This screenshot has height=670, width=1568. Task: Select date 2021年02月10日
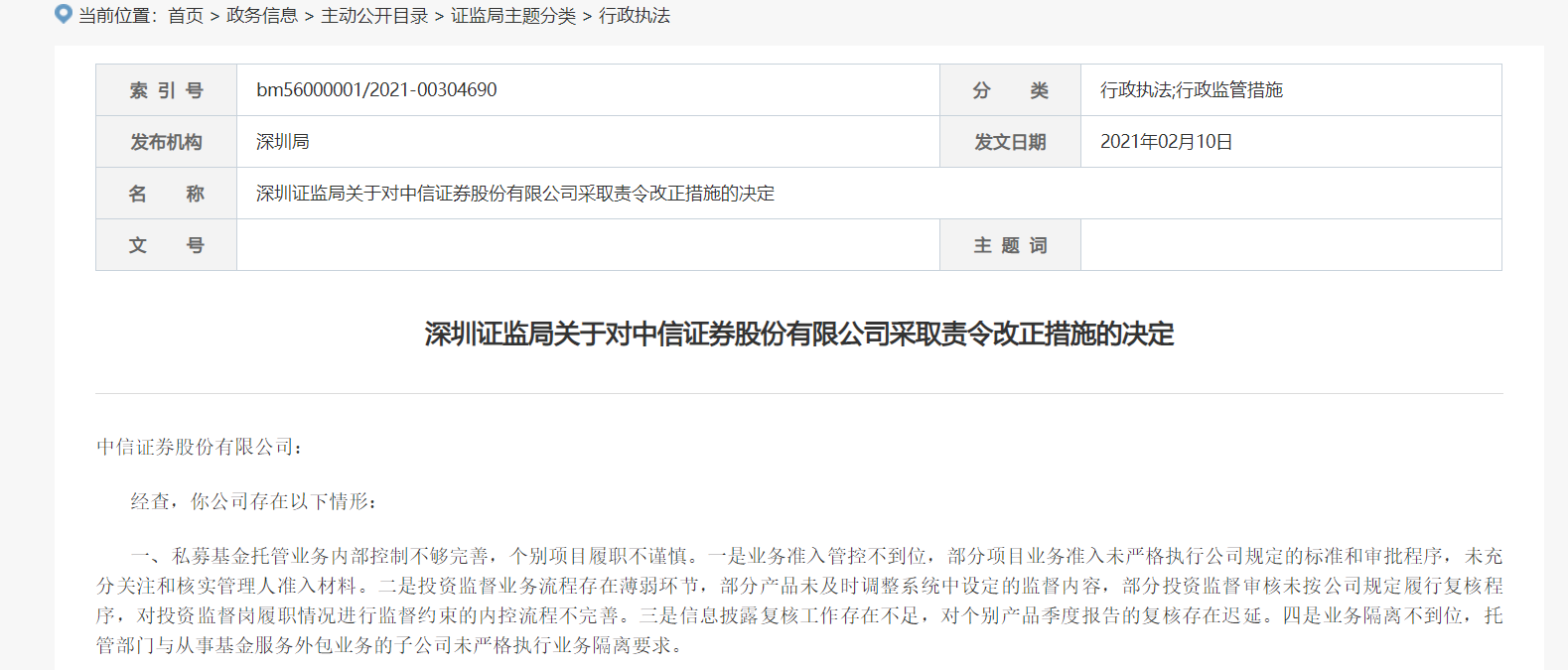tap(1167, 142)
